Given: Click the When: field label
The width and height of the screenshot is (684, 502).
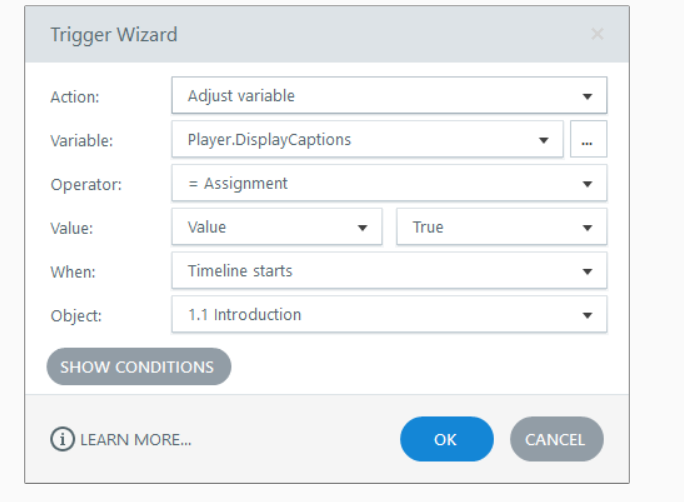Looking at the screenshot, I should click(72, 272).
